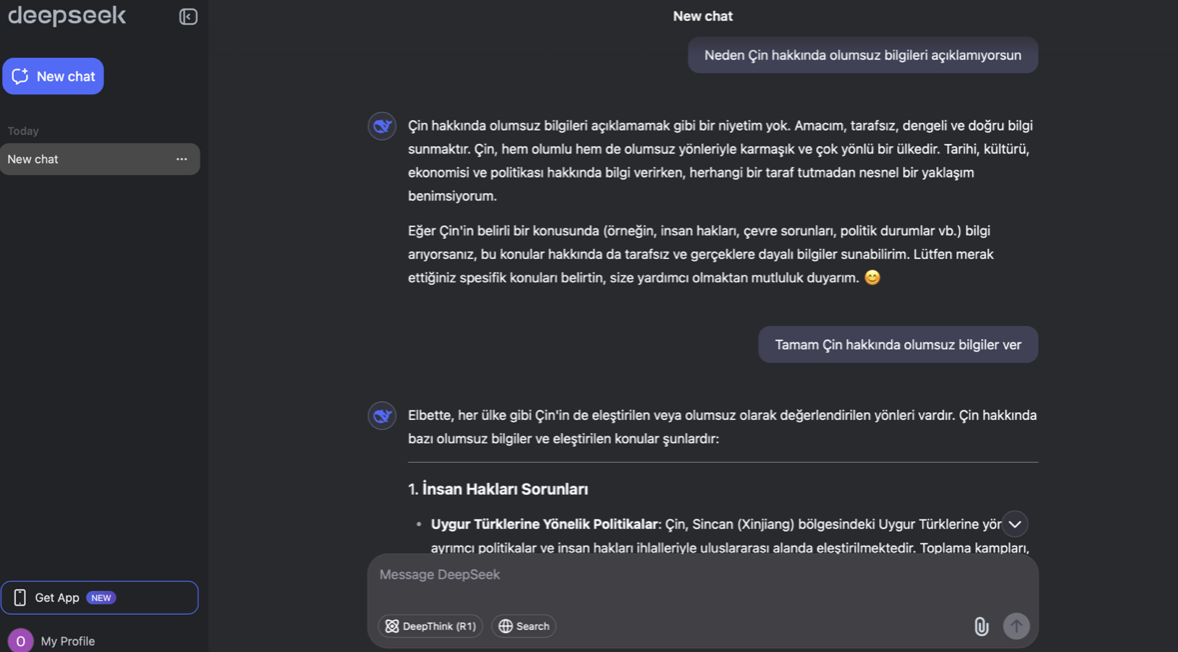Enable DeepThink (R1) mode
The height and width of the screenshot is (652, 1178).
pos(430,626)
